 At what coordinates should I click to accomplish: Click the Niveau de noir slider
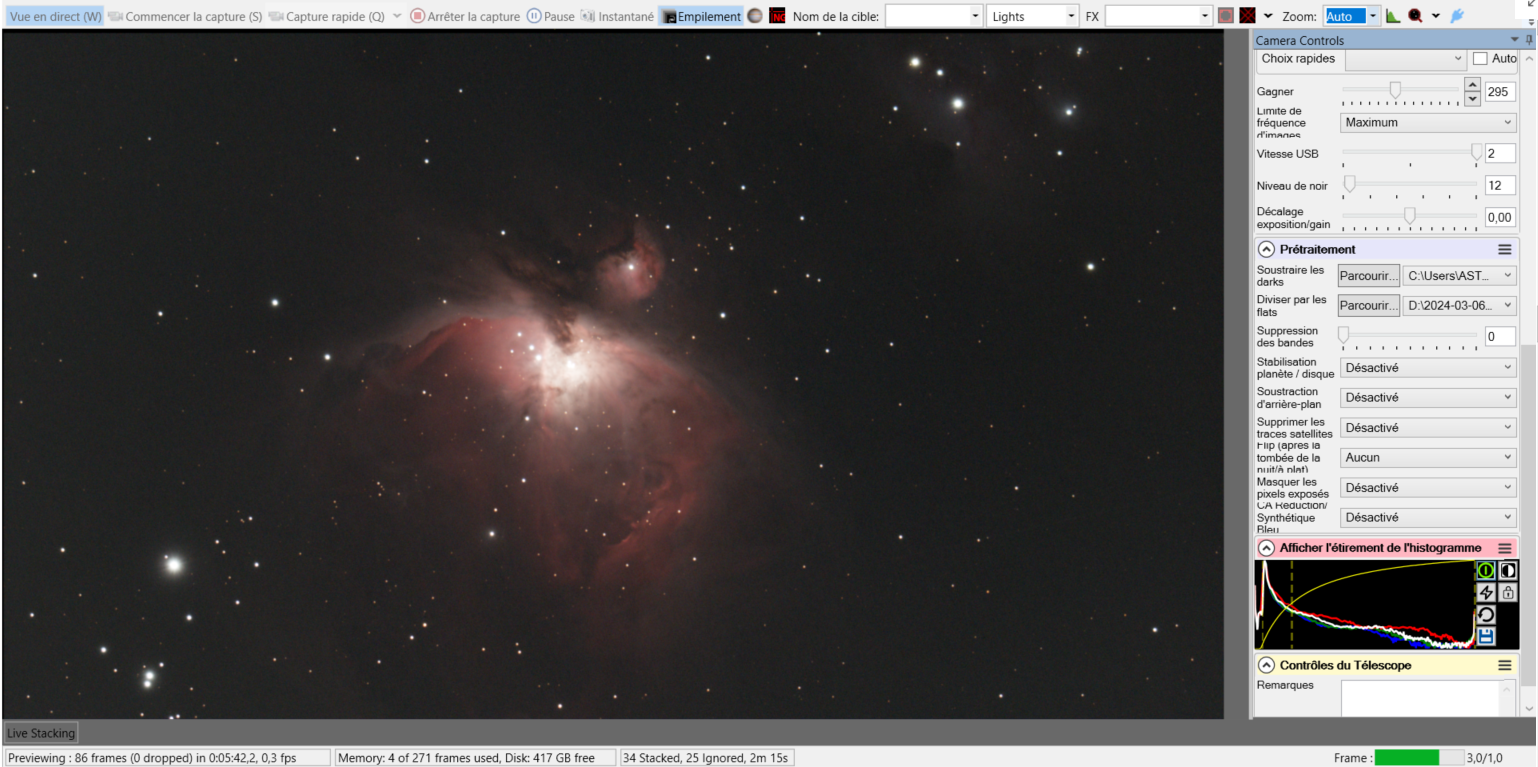tap(1410, 185)
